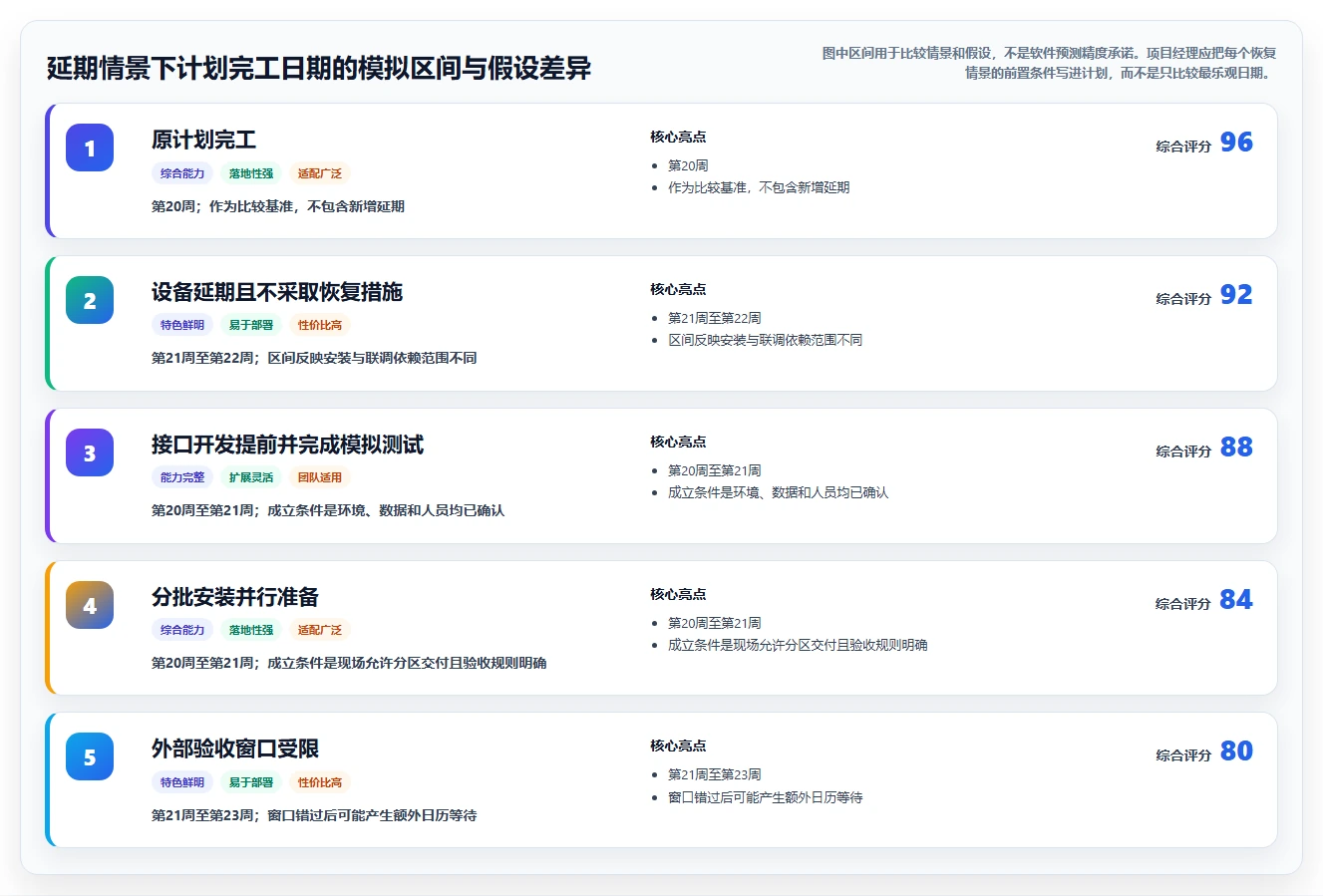The width and height of the screenshot is (1323, 896).
Task: Click summary line 第20周至第21周；成立条件是环境
Action: point(328,510)
